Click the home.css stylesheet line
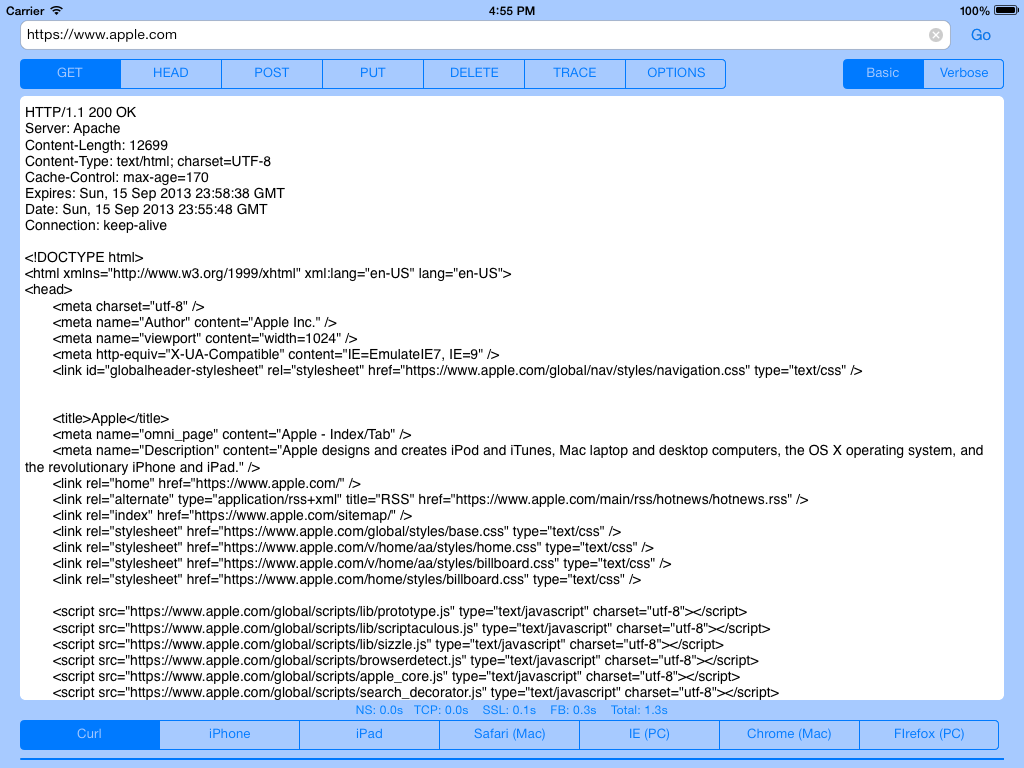This screenshot has height=768, width=1024. 353,547
